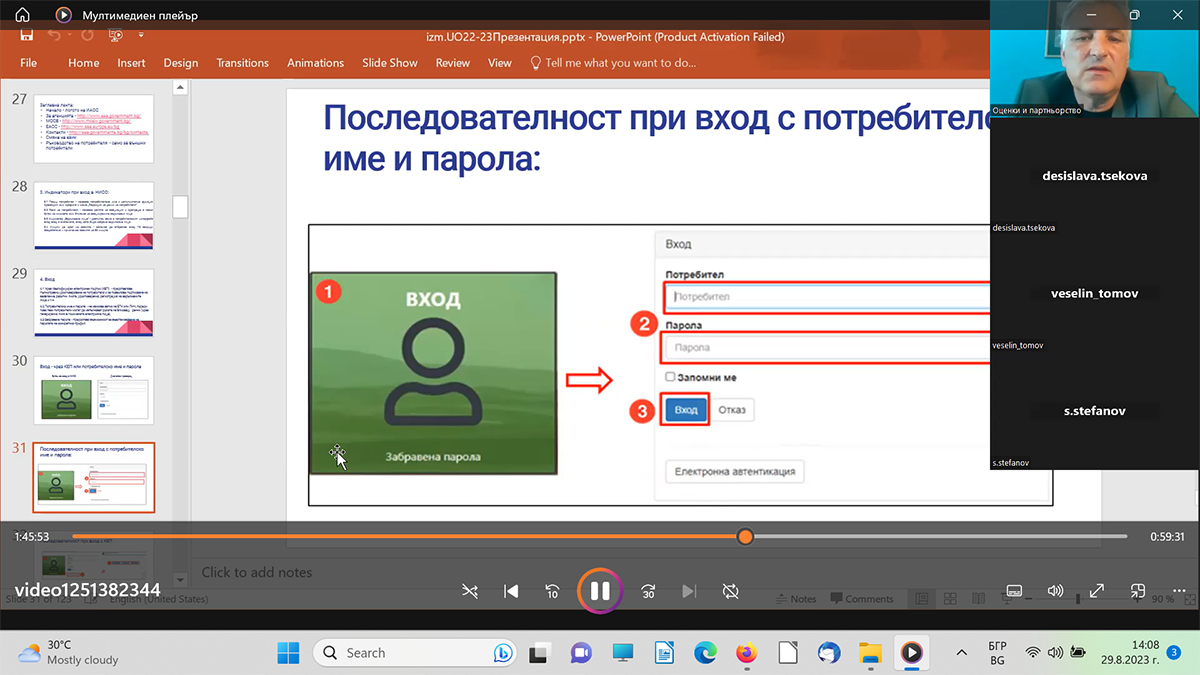The height and width of the screenshot is (675, 1200).
Task: Switch the player to full screen
Action: (x=1096, y=591)
